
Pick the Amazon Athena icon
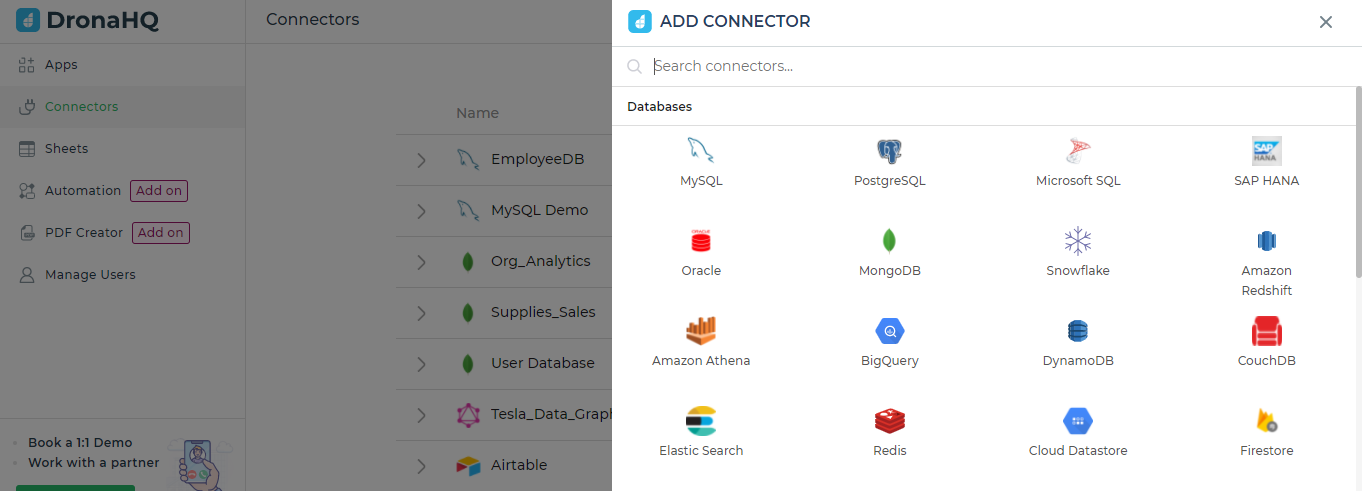[700, 331]
